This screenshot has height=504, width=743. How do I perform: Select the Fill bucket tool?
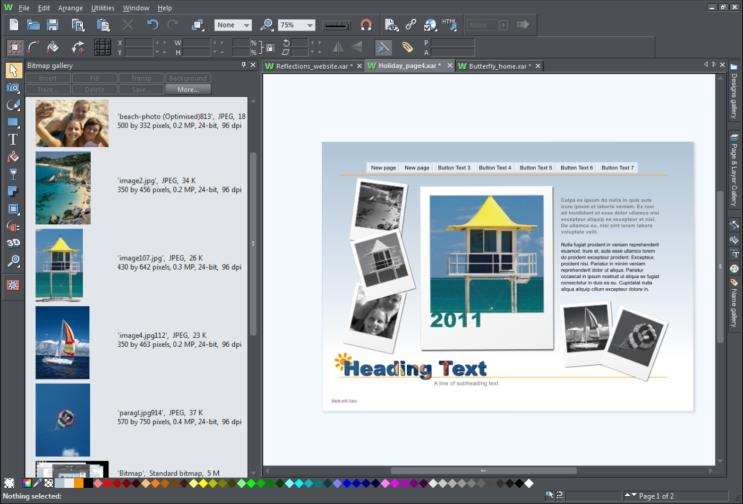[x=13, y=157]
